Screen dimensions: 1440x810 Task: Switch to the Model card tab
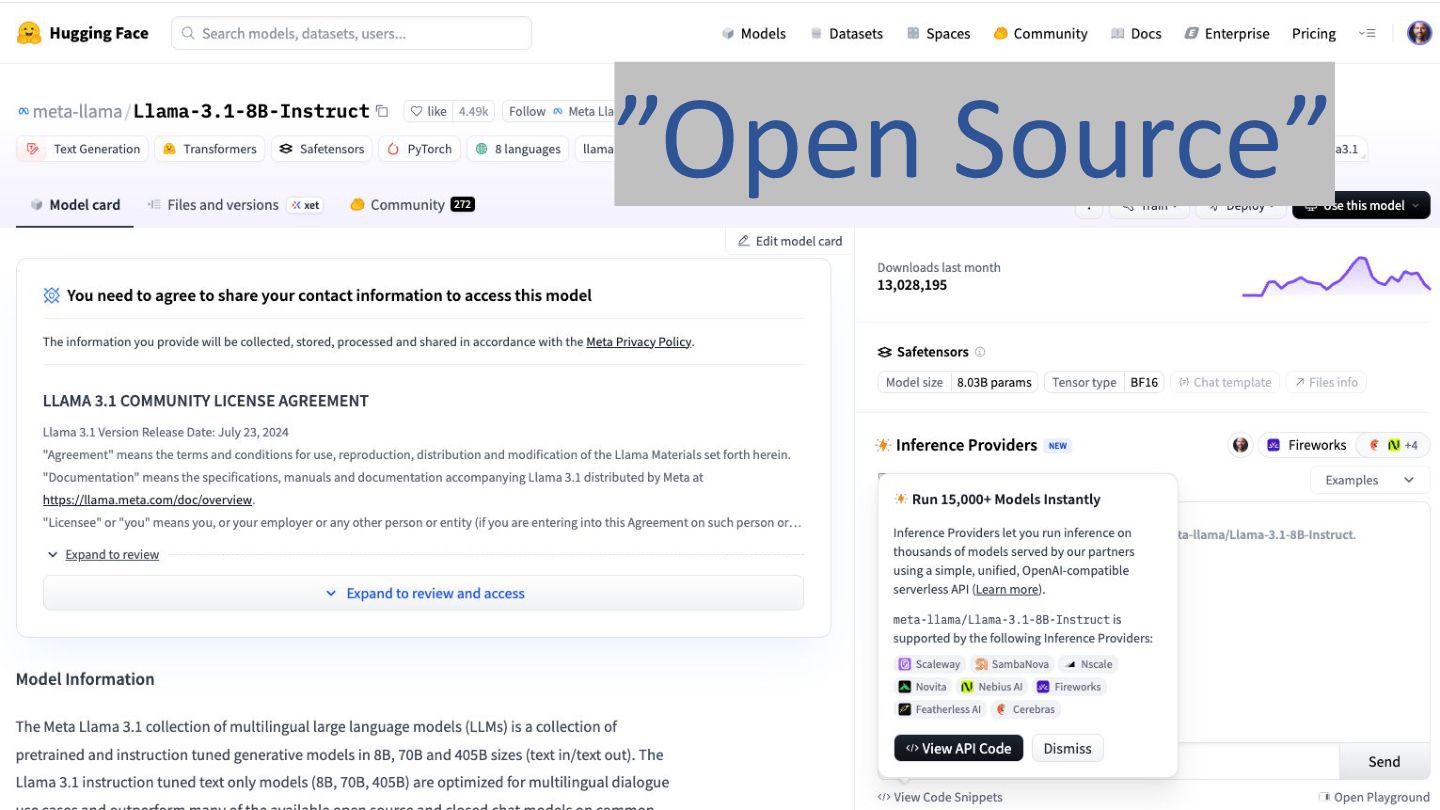pos(75,205)
